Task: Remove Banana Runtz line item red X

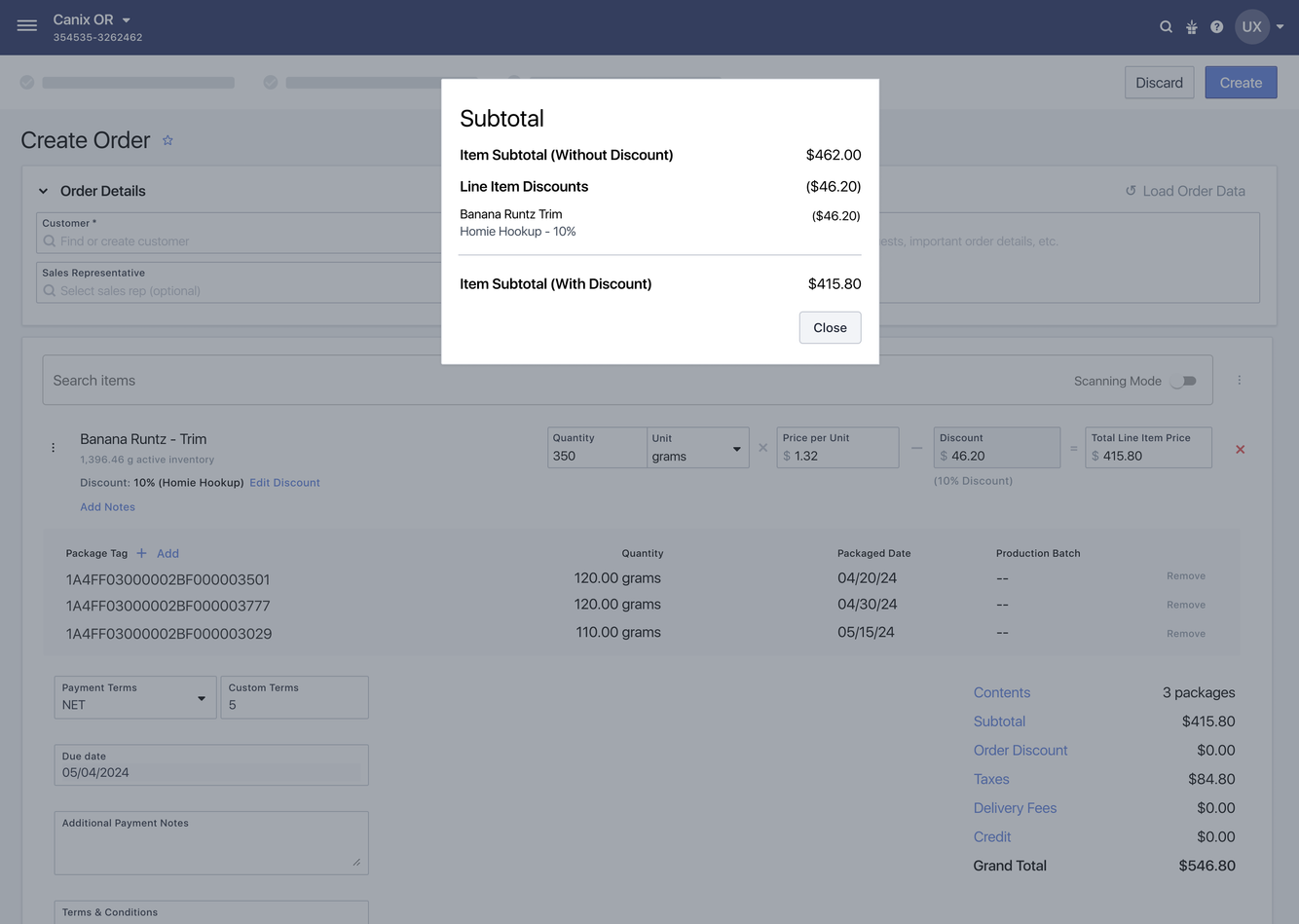Action: 1240,449
